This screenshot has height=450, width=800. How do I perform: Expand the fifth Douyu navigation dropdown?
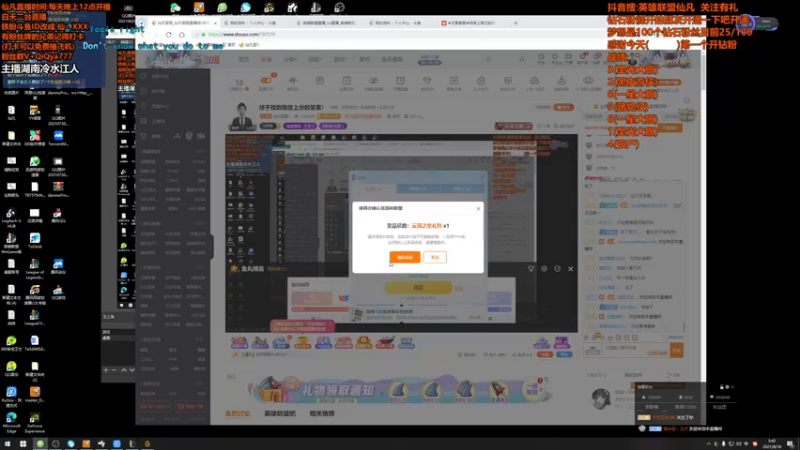(340, 59)
